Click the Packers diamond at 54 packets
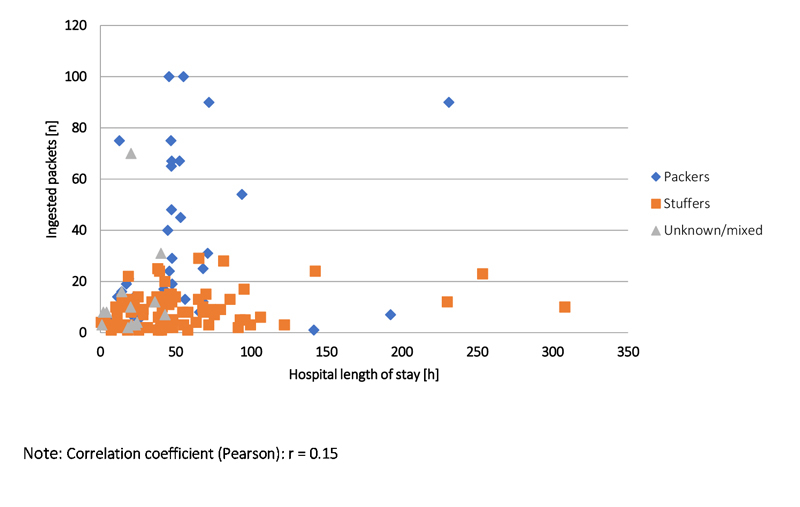This screenshot has height=507, width=800. click(241, 194)
